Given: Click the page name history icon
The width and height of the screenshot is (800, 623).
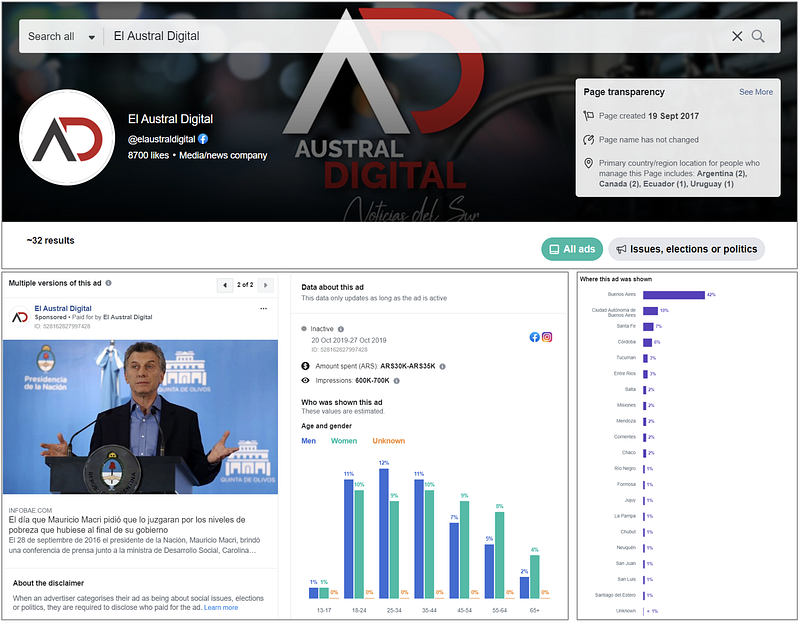Looking at the screenshot, I should click(588, 140).
